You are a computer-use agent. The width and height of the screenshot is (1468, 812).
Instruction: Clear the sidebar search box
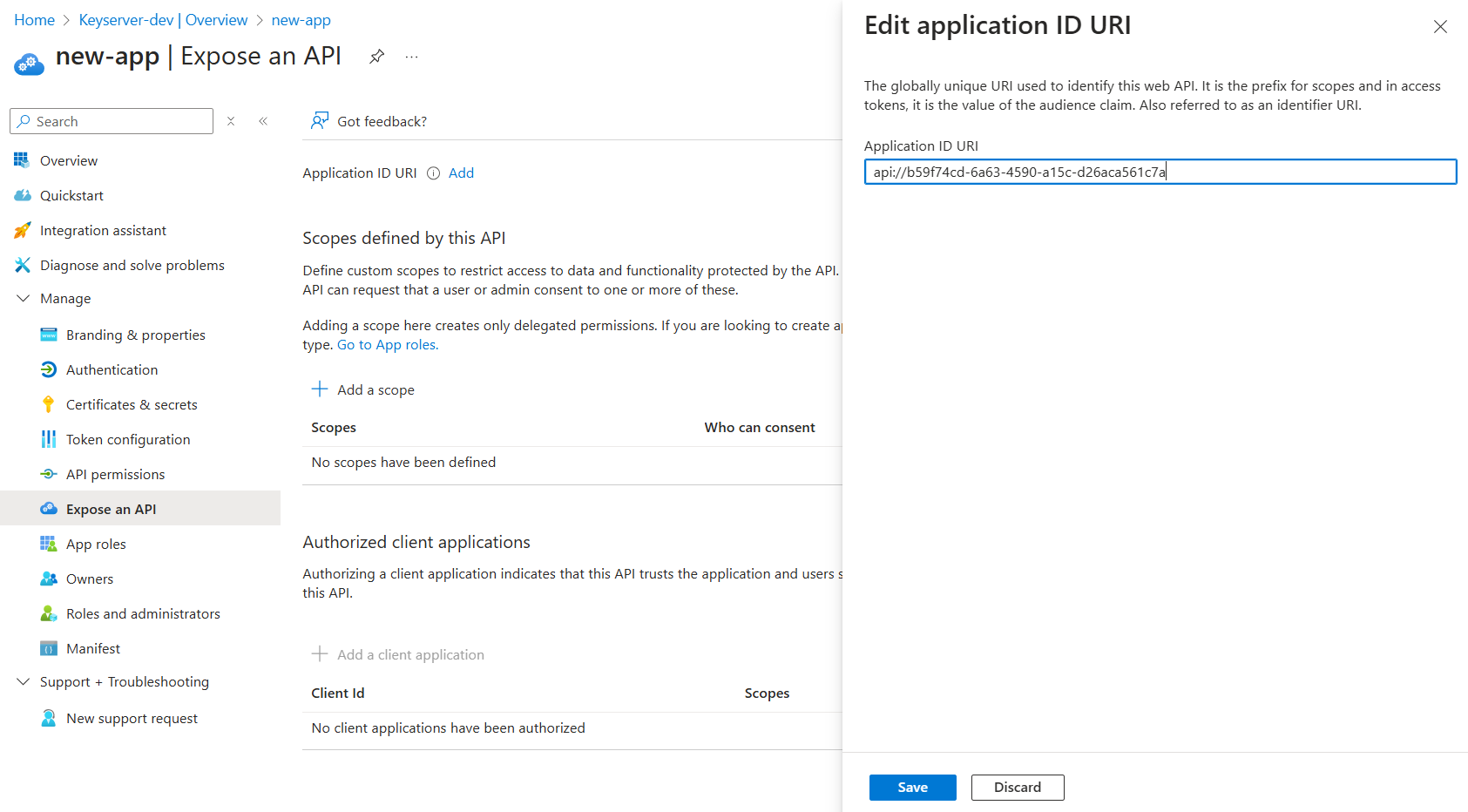(231, 121)
